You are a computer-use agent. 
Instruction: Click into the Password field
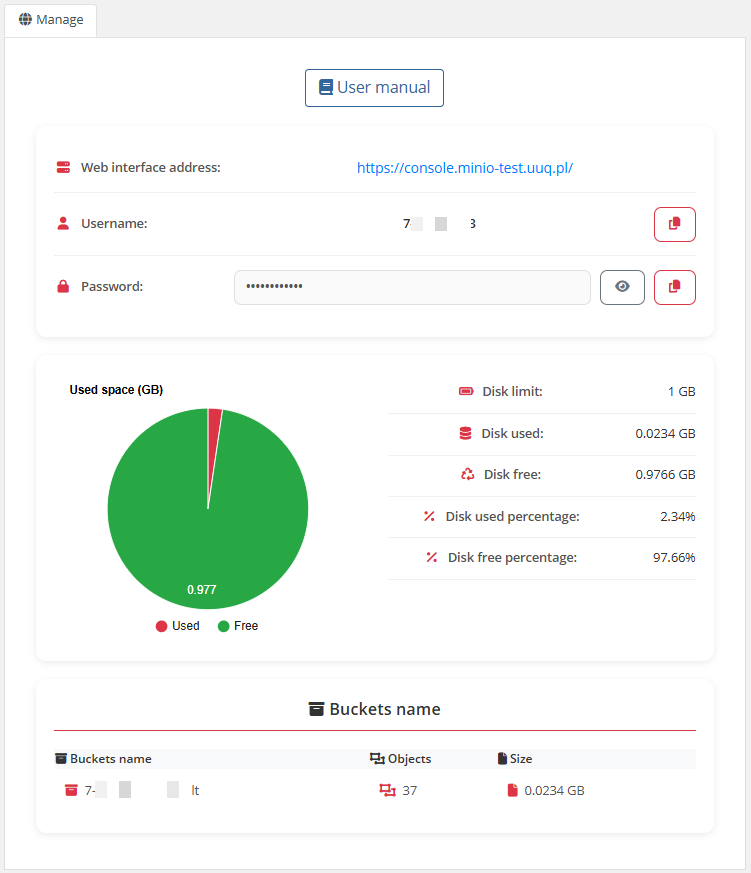412,287
